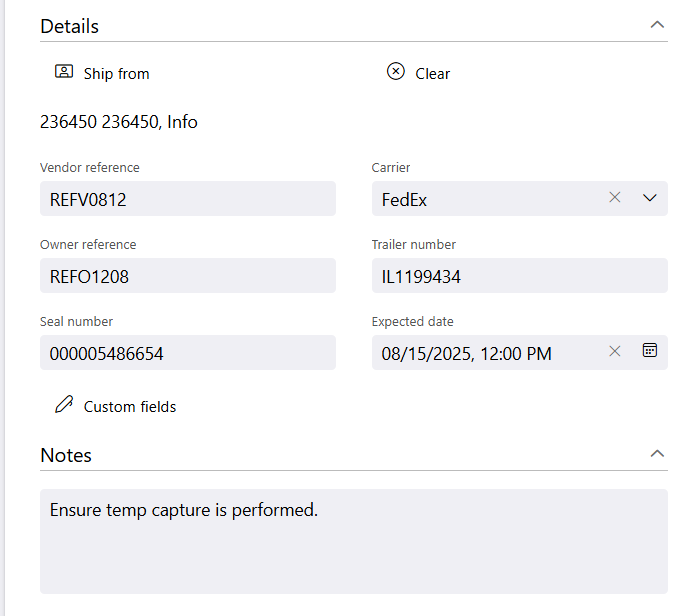The height and width of the screenshot is (616, 696).
Task: Focus the Trailer number field IL1199434
Action: click(519, 276)
